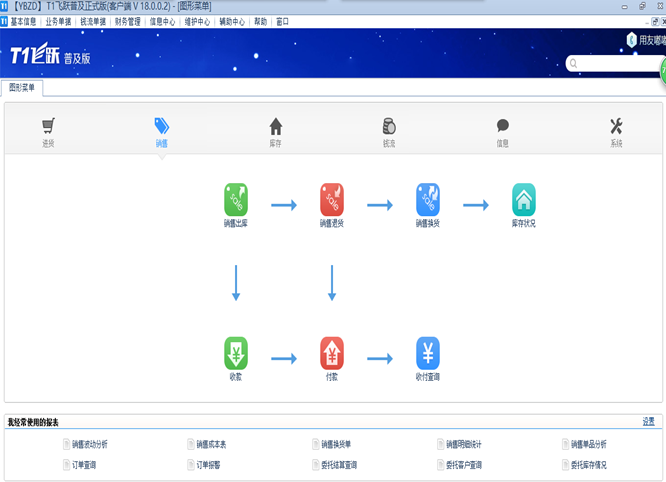Open the 财务管理 menu
666x482 pixels.
127,21
